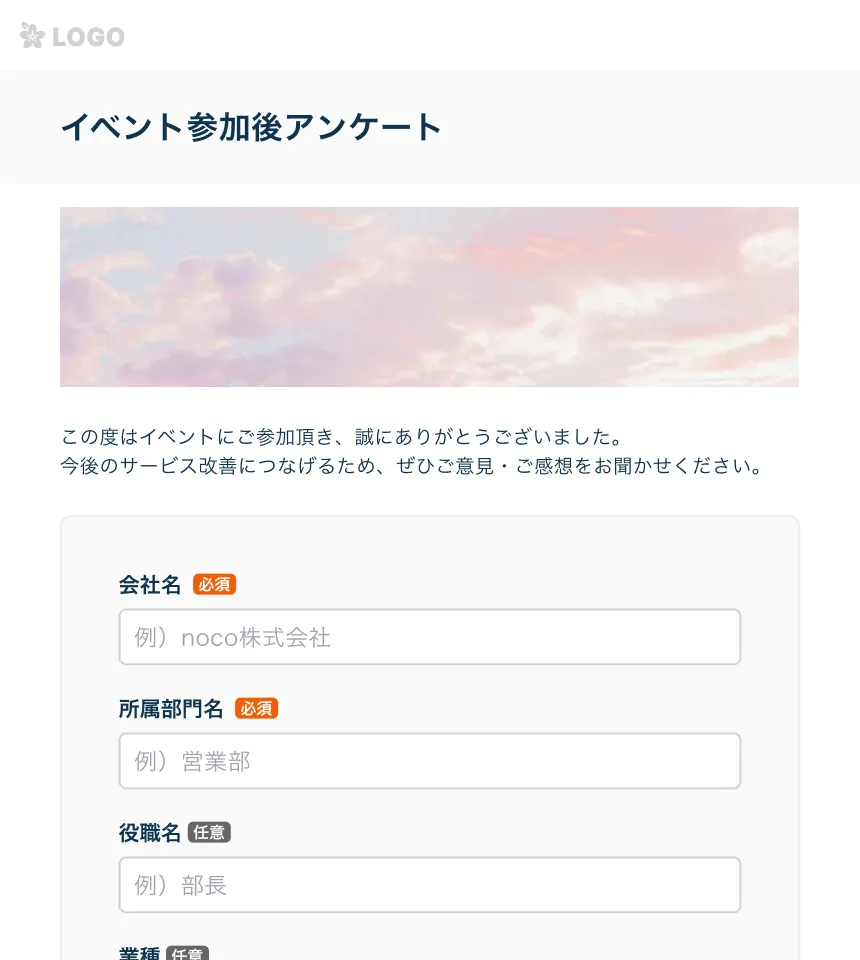Click the 所属部門名 field label
The width and height of the screenshot is (860, 960).
coord(171,708)
